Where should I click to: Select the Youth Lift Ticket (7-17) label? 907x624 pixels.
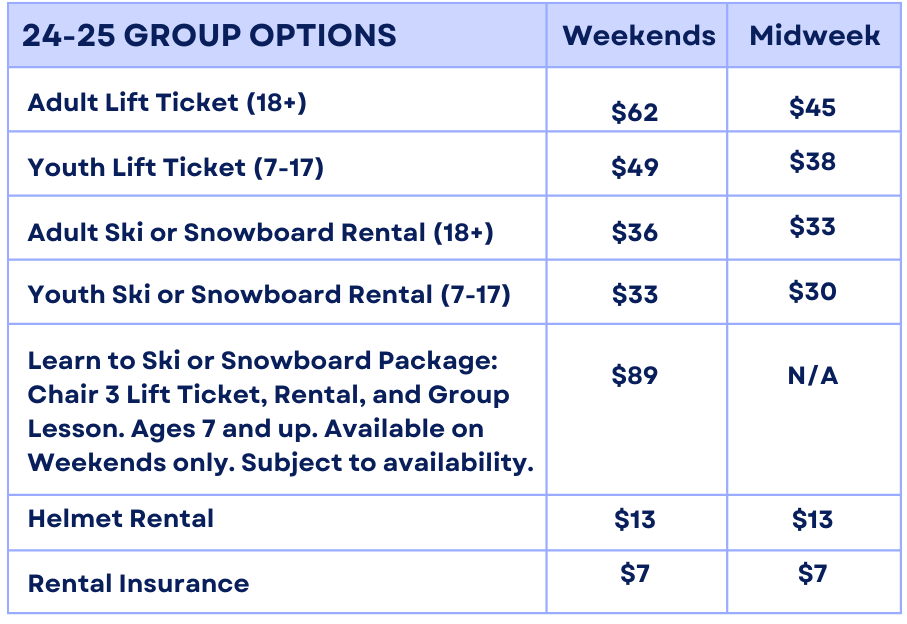tap(176, 167)
